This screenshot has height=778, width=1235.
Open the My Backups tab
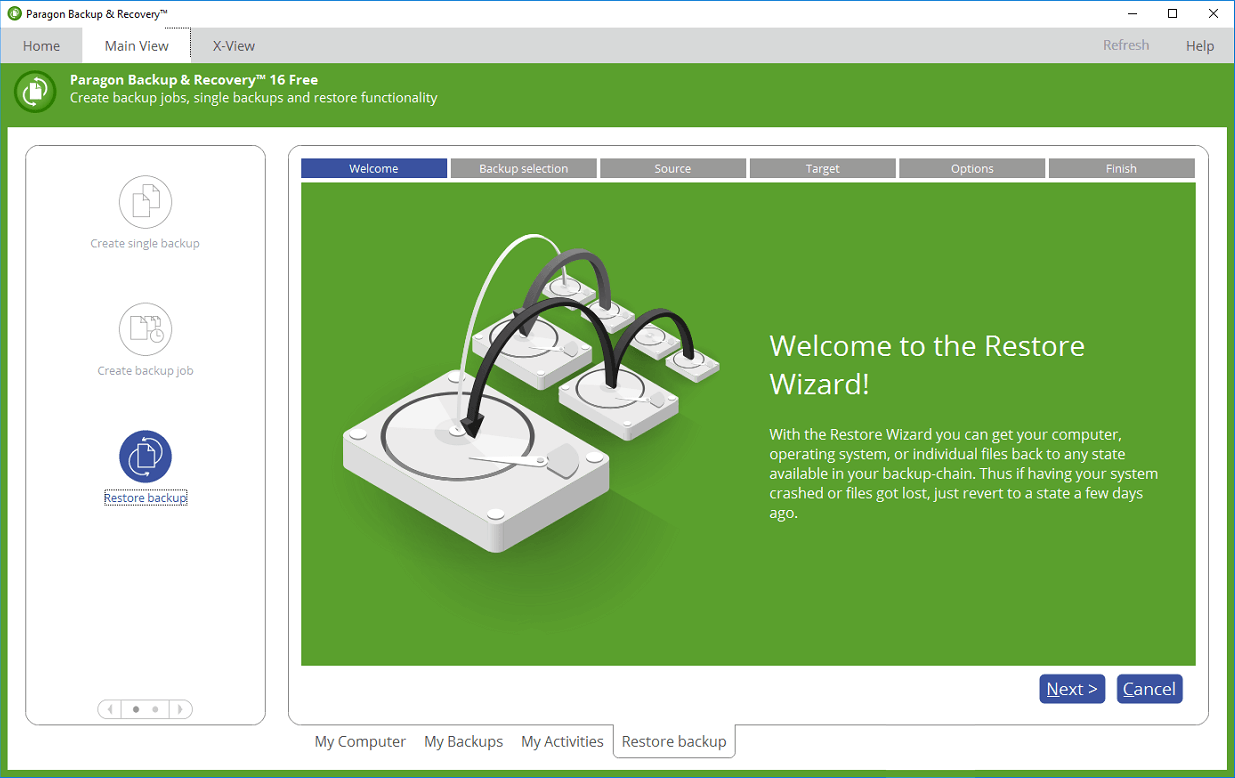[x=463, y=742]
